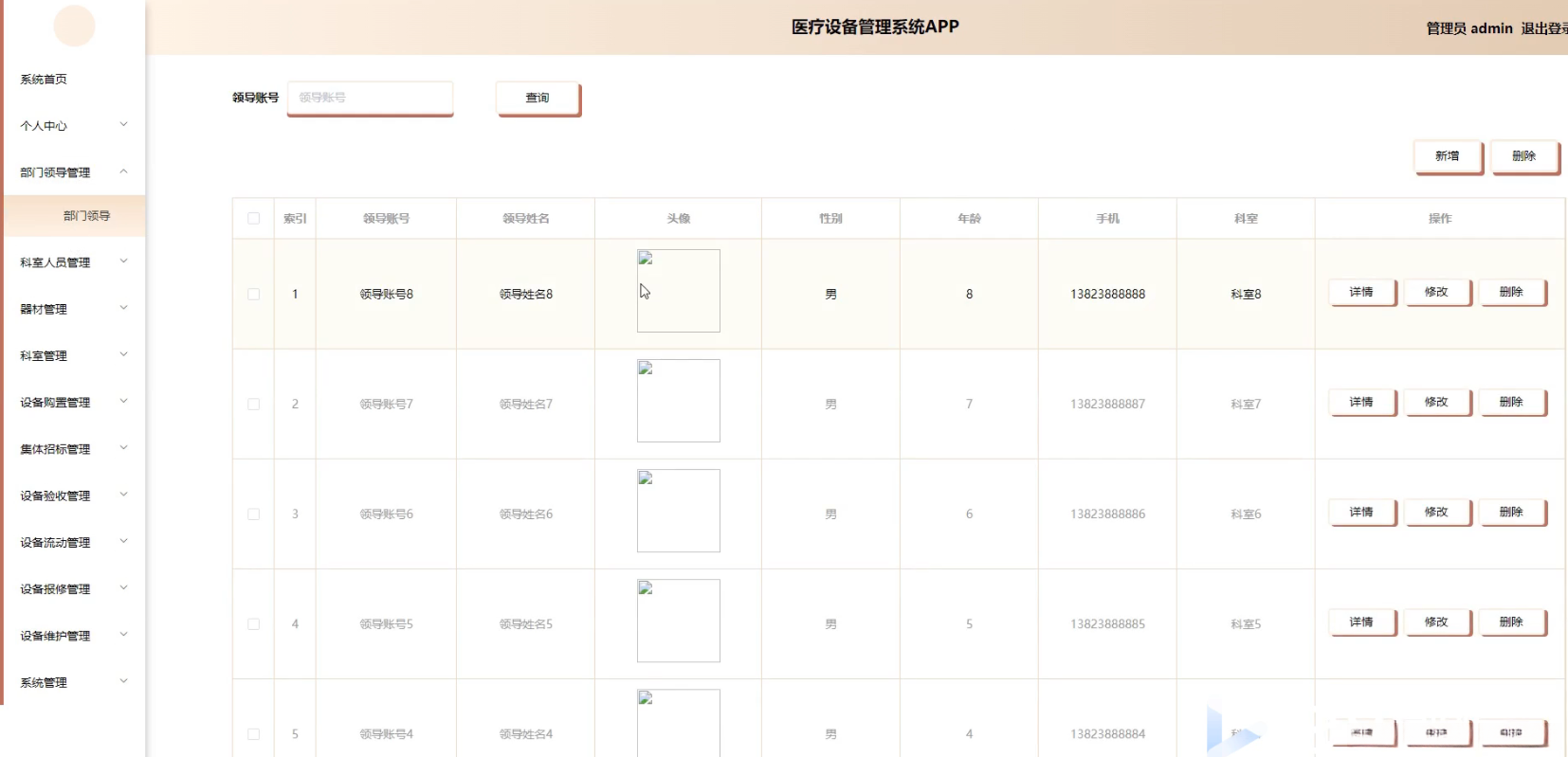This screenshot has height=757, width=1568.
Task: Open broken avatar image for 领导账号6
Action: (x=679, y=511)
